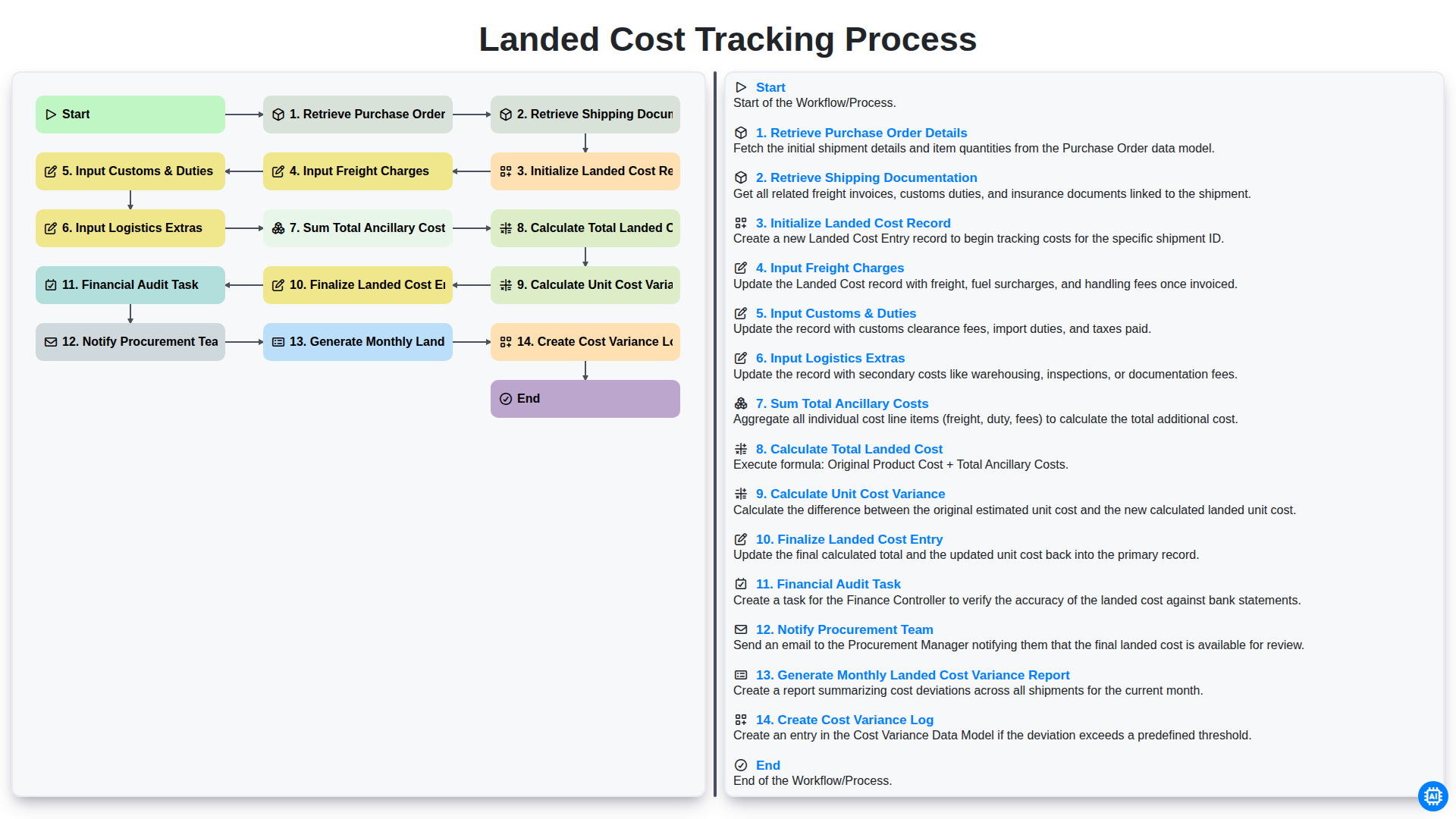1456x819 pixels.
Task: Click the vertical divider between the panels
Action: (715, 435)
